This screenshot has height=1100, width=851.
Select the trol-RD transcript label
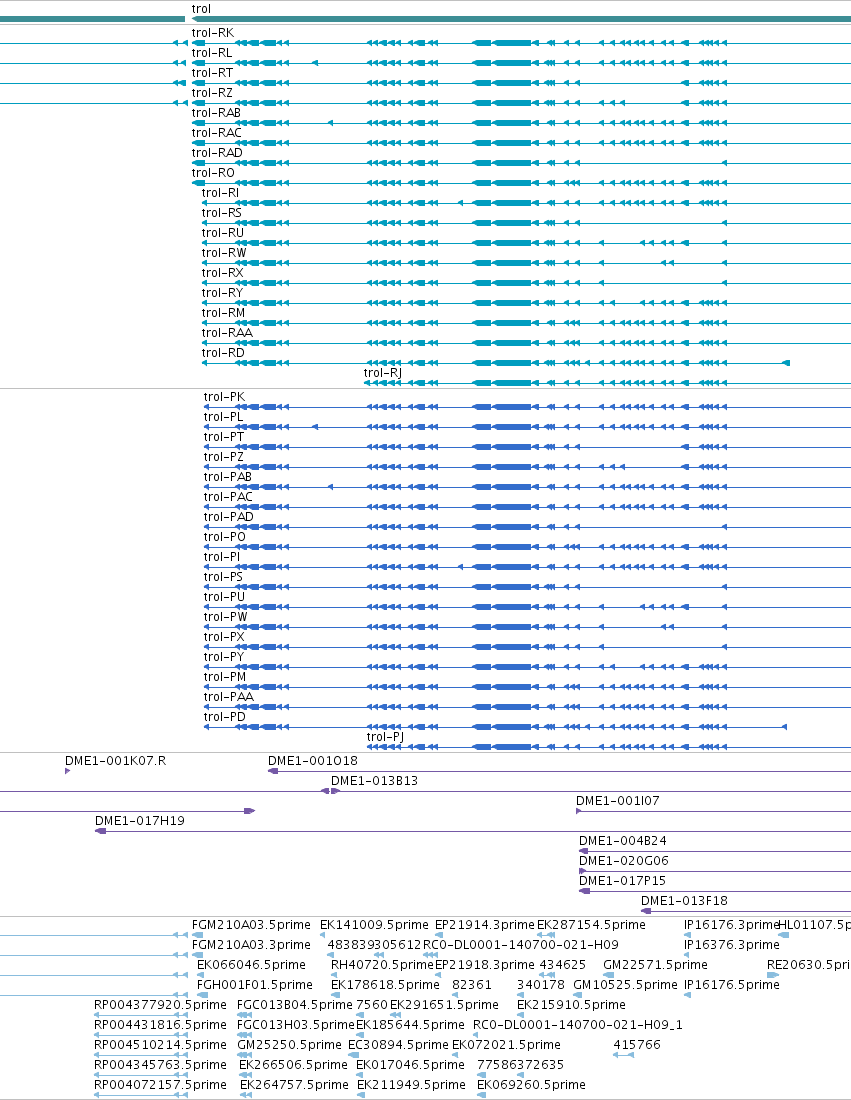[223, 353]
